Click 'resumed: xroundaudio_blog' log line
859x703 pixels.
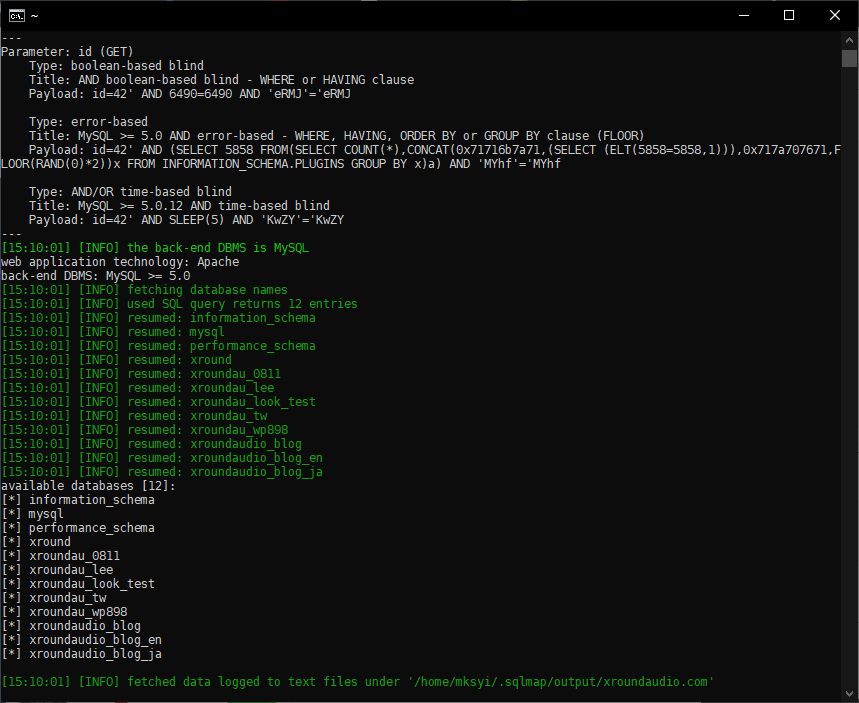[x=151, y=444]
